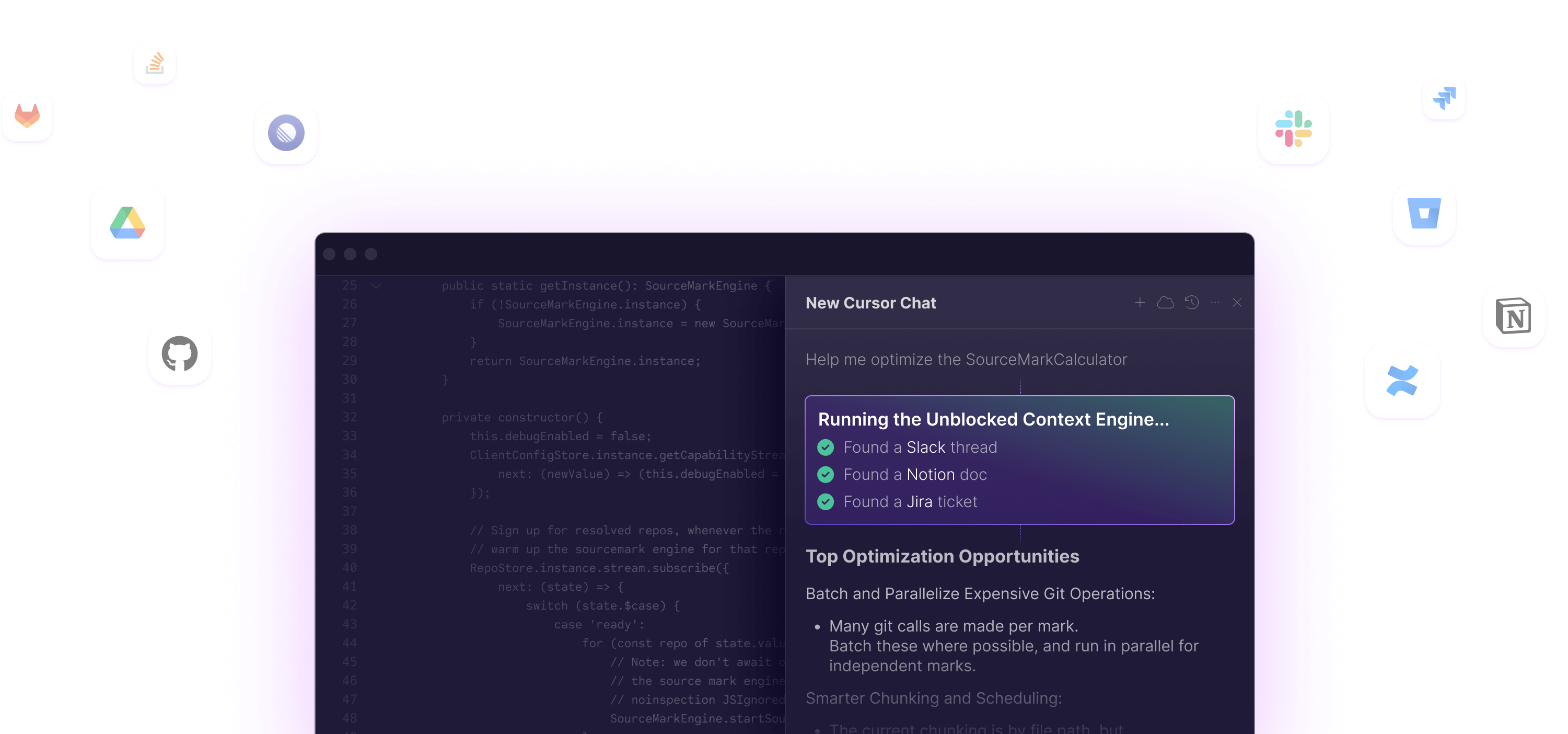Click green check beside Notion doc
Viewport: 1568px width, 734px height.
(x=826, y=475)
